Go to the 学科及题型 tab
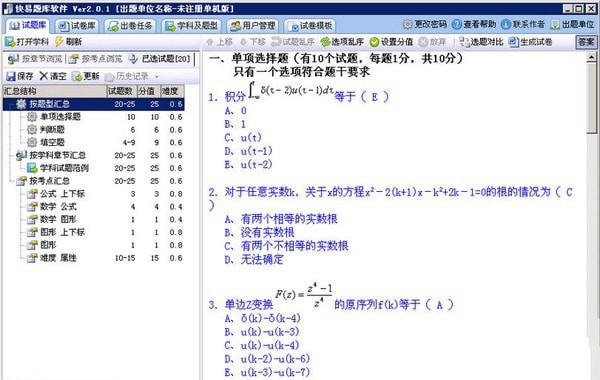600x380 pixels. click(191, 26)
